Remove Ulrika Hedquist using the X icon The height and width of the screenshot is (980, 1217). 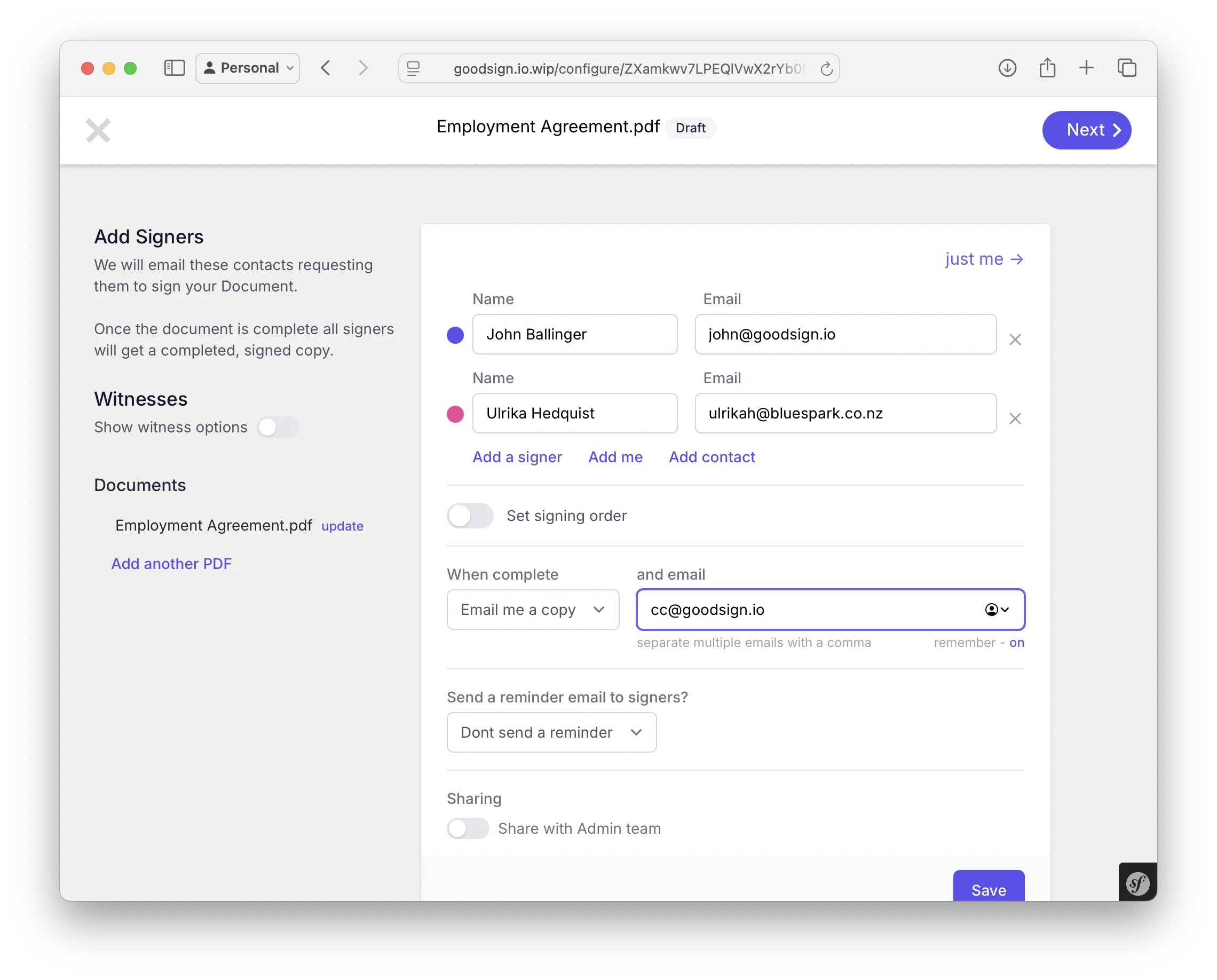tap(1015, 418)
